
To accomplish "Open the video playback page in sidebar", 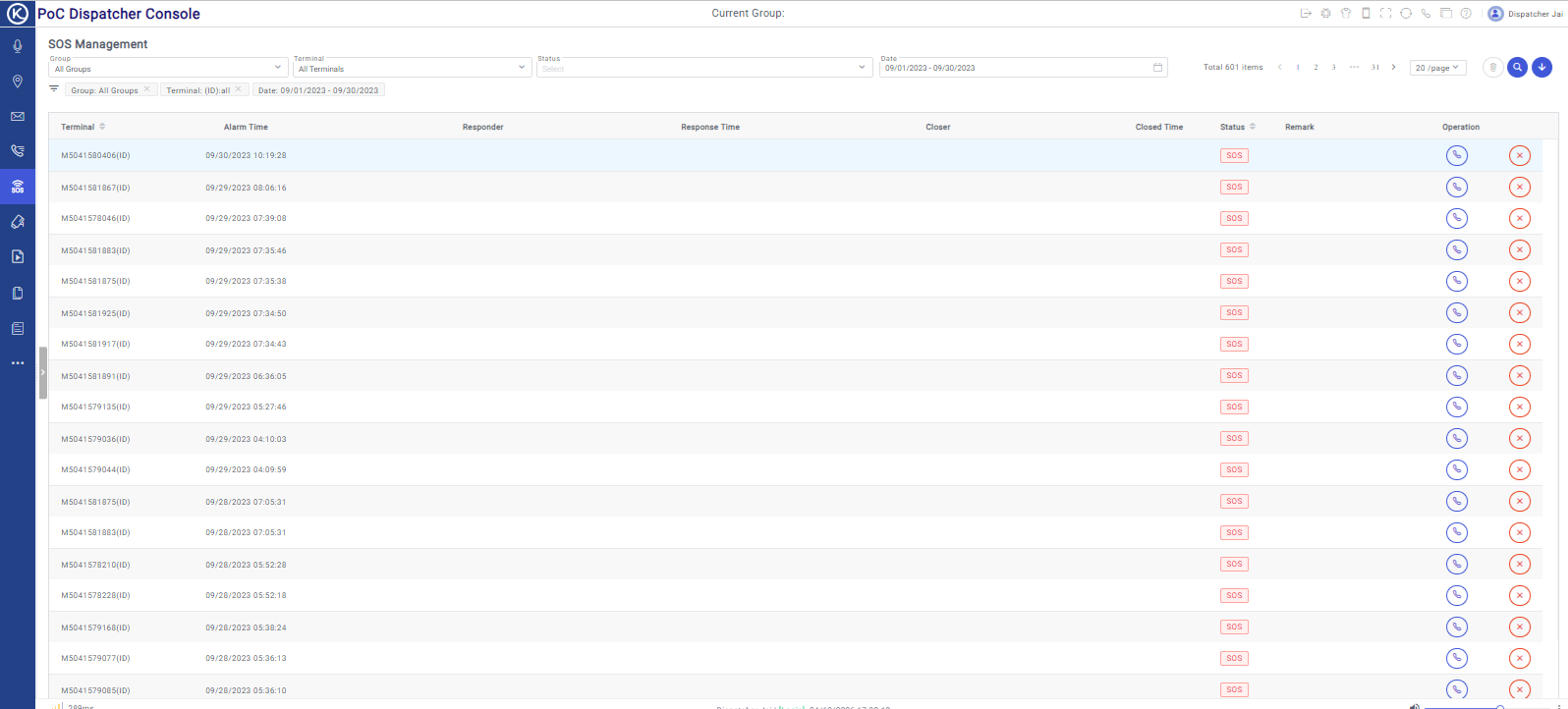I will [x=18, y=257].
